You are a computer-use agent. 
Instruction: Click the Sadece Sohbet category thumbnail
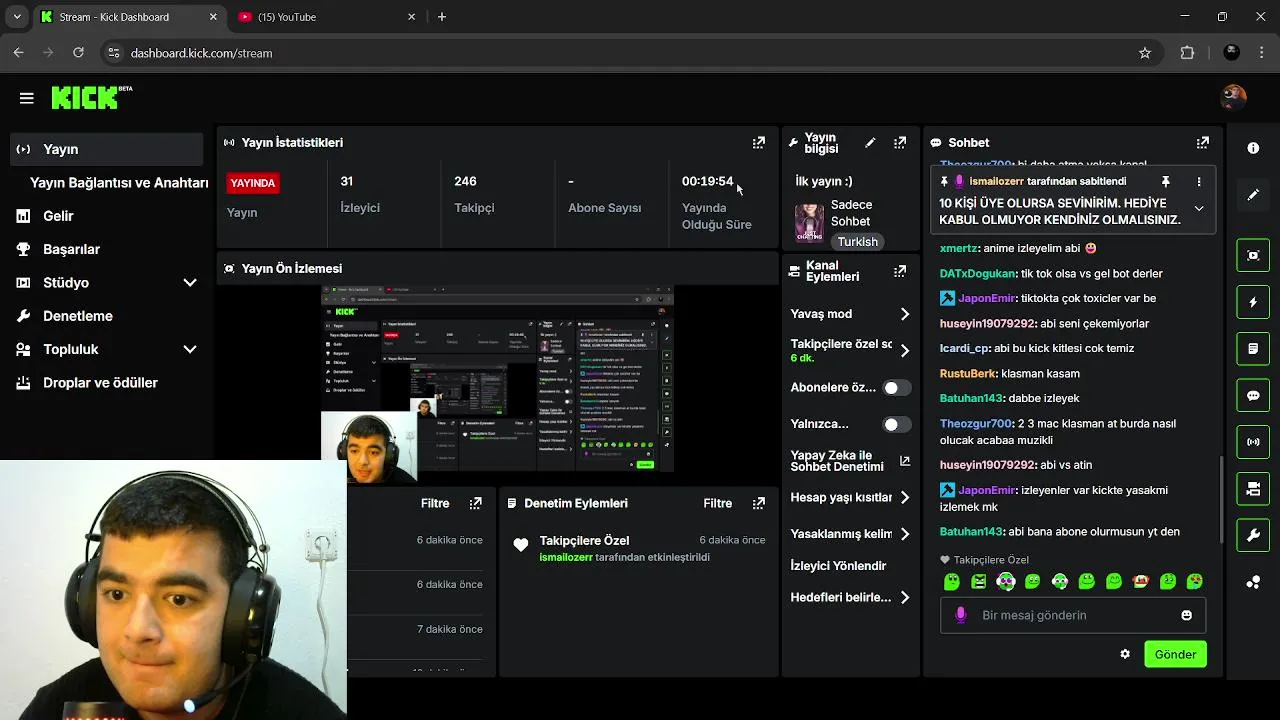809,224
